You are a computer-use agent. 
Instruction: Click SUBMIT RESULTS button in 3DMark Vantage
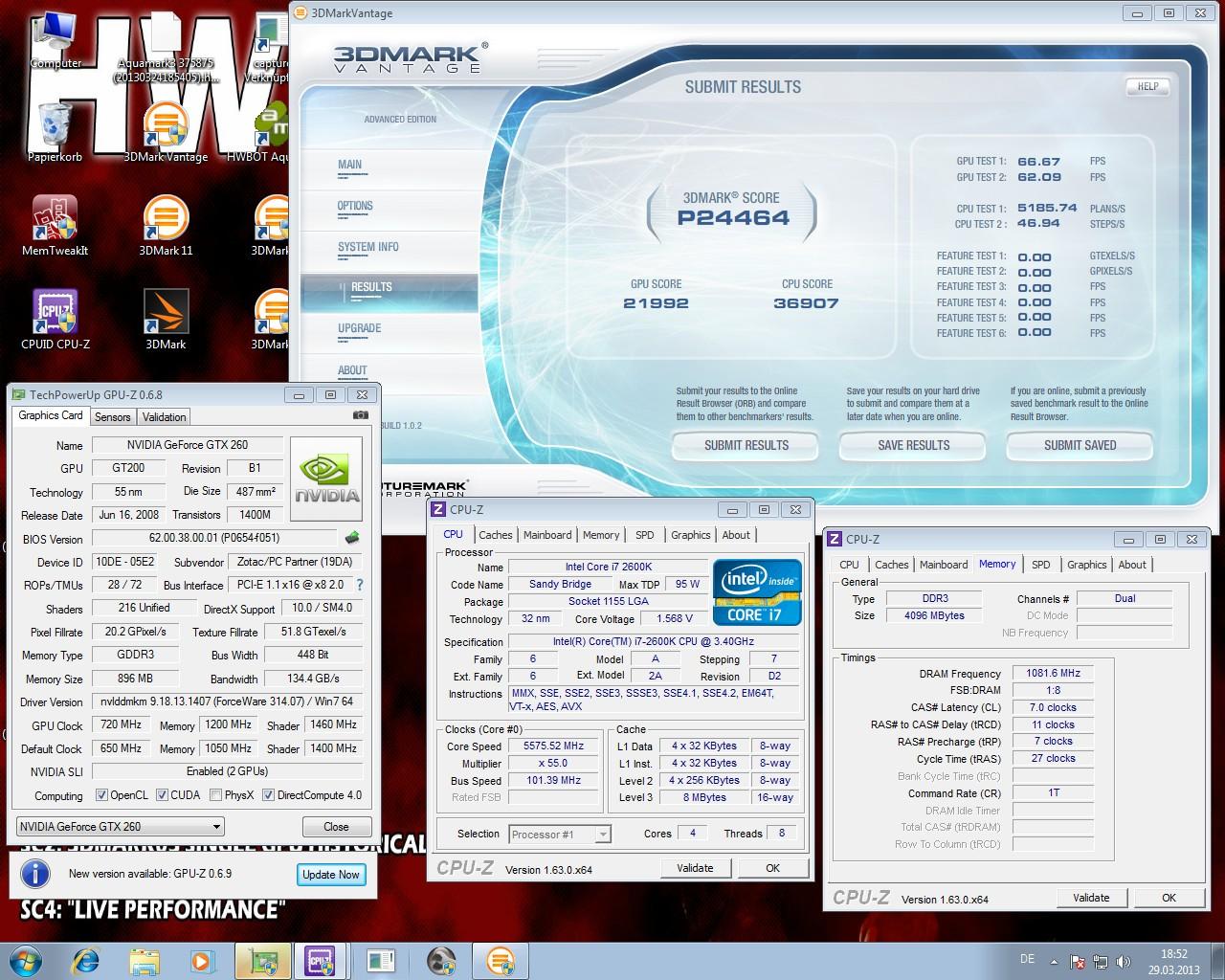click(746, 446)
